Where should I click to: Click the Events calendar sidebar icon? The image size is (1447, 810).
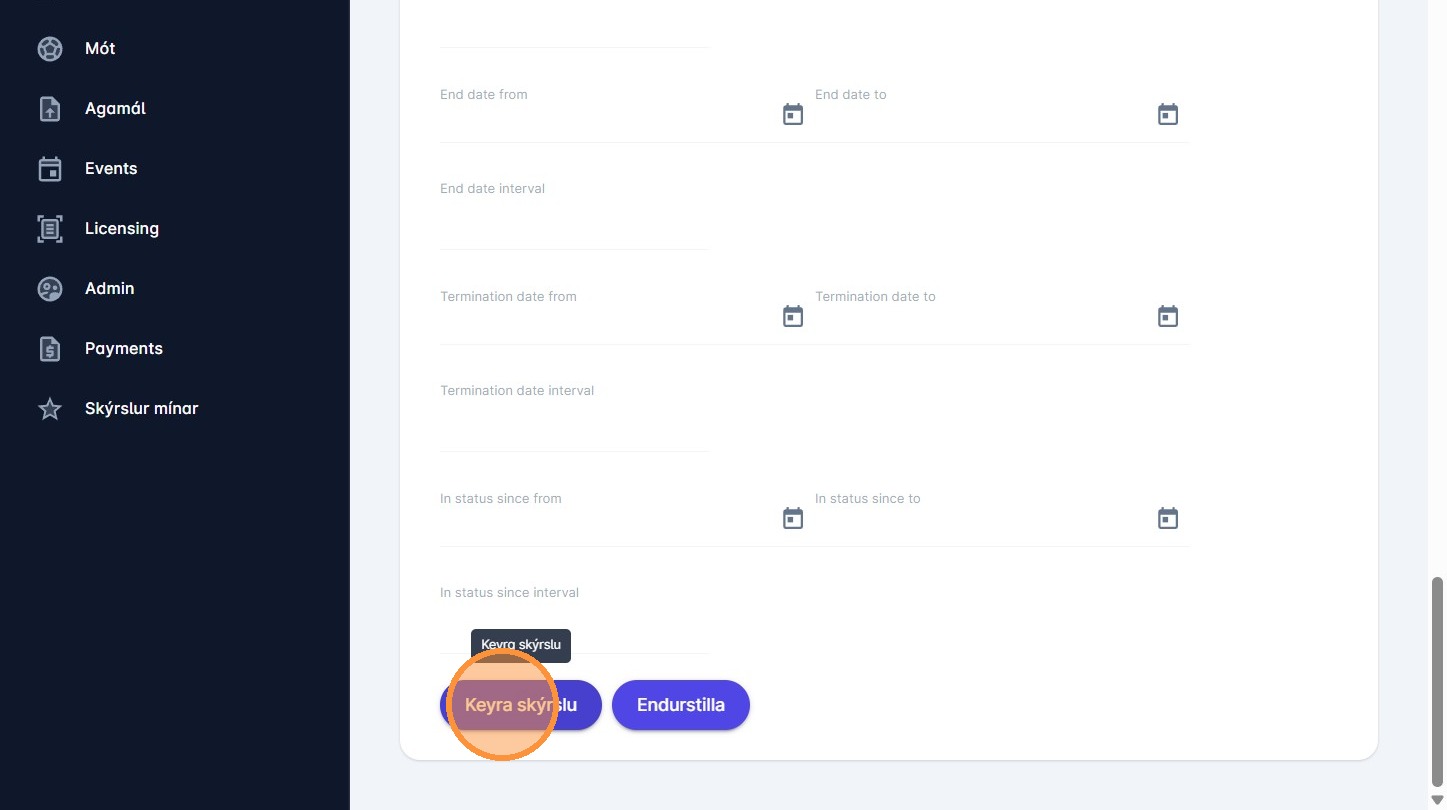pos(50,169)
